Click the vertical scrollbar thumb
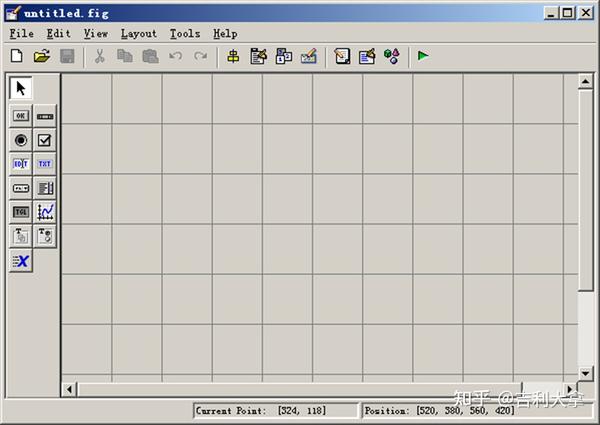This screenshot has height=425, width=600. tap(585, 190)
